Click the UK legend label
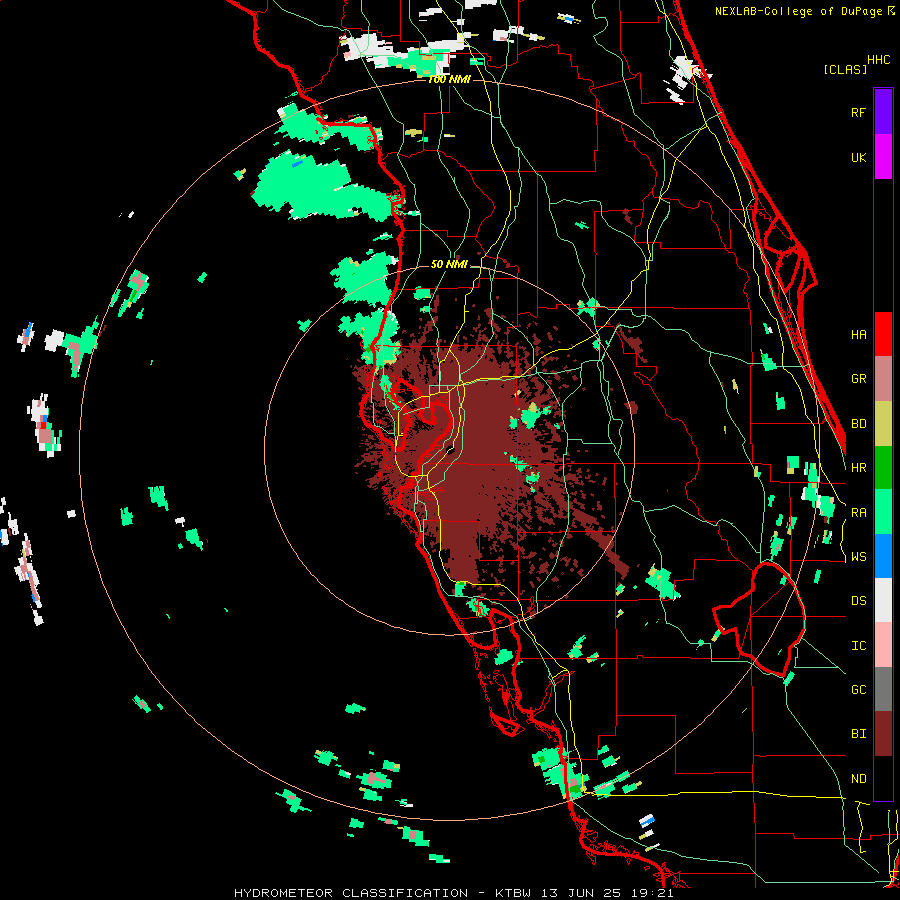The image size is (900, 900). point(858,157)
